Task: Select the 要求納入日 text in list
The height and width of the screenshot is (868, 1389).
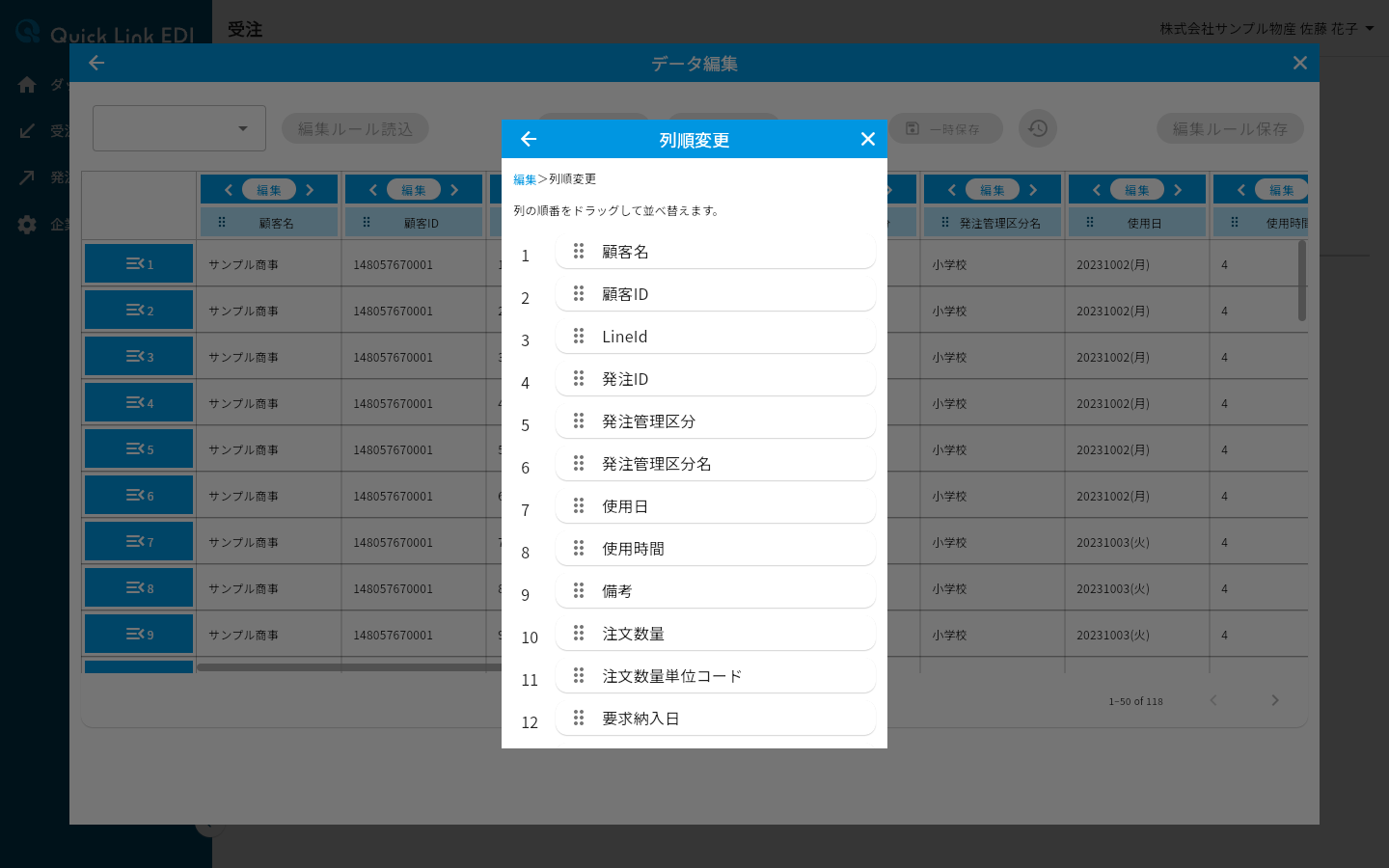Action: click(640, 719)
